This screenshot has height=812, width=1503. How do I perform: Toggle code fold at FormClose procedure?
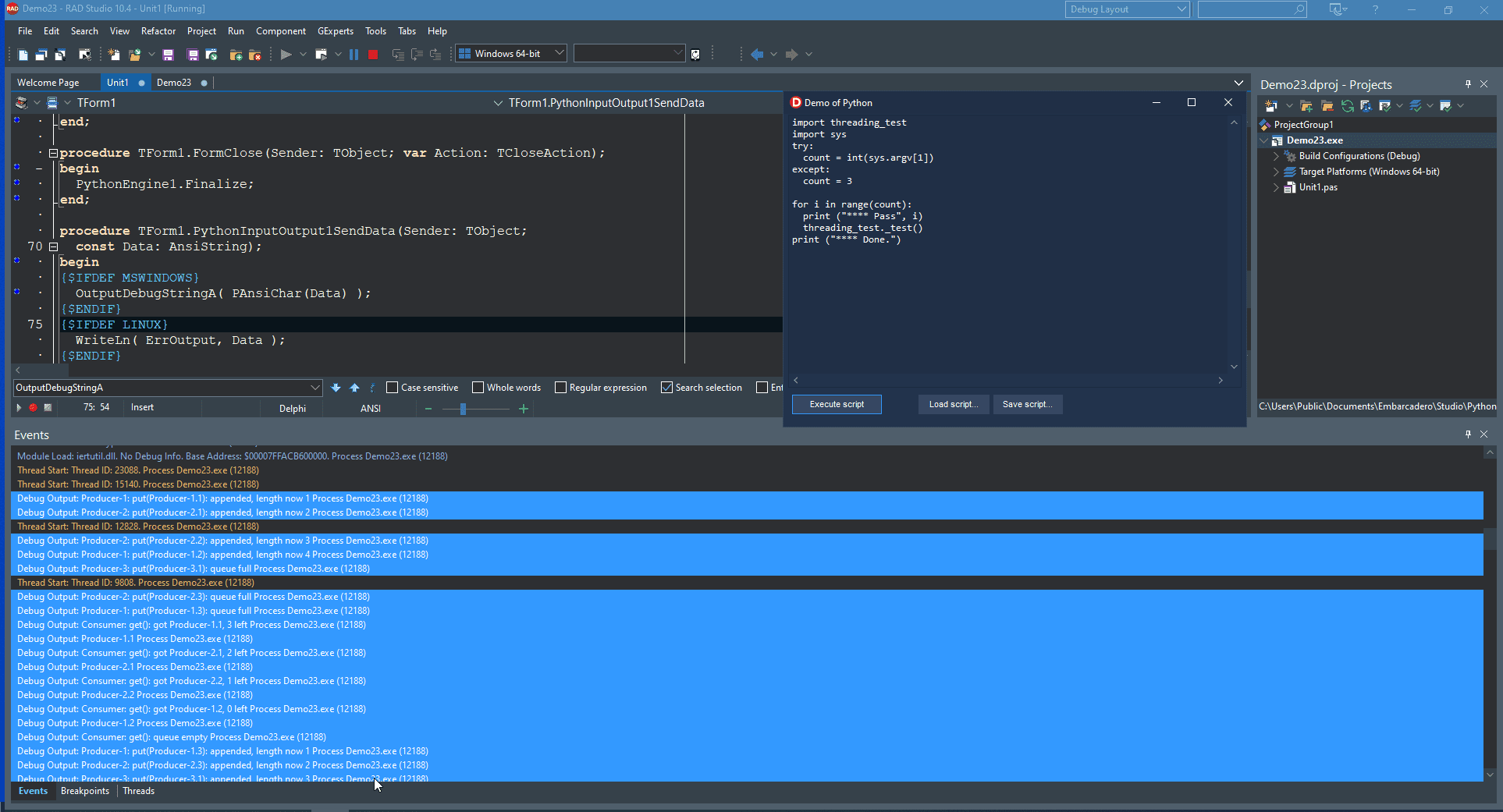pyautogui.click(x=53, y=153)
